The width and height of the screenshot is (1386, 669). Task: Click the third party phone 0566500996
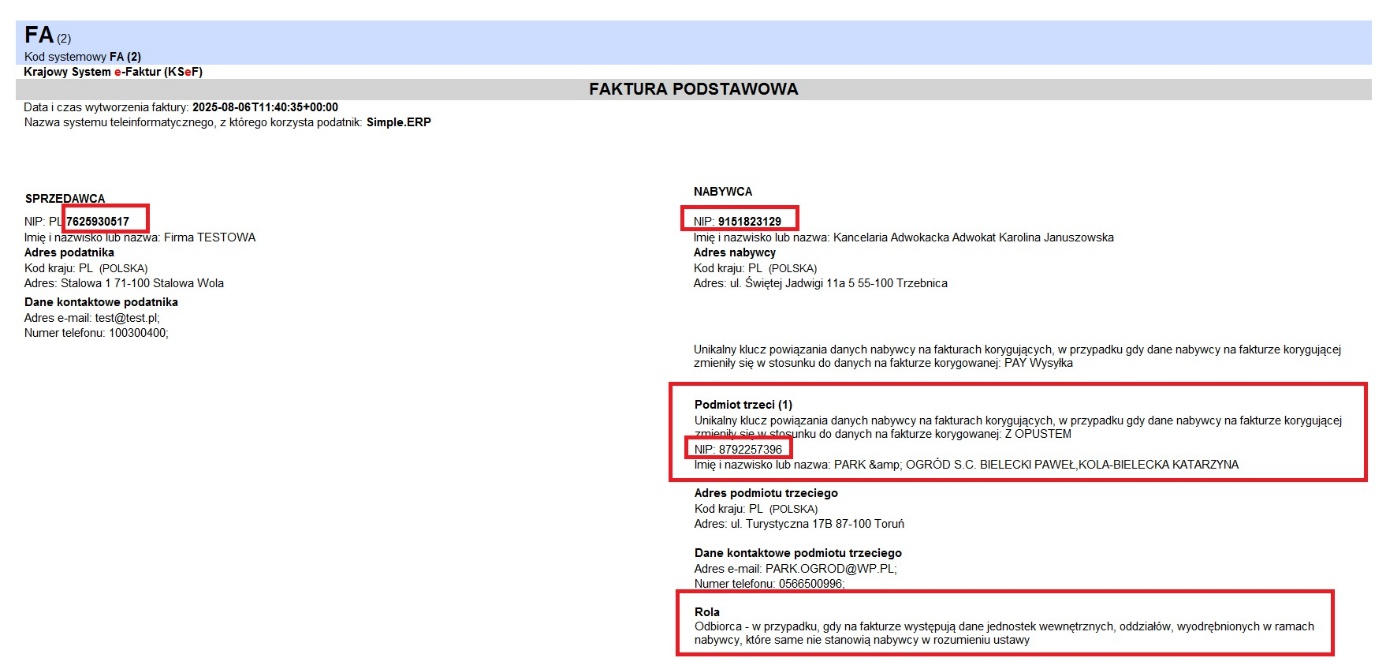click(x=809, y=584)
